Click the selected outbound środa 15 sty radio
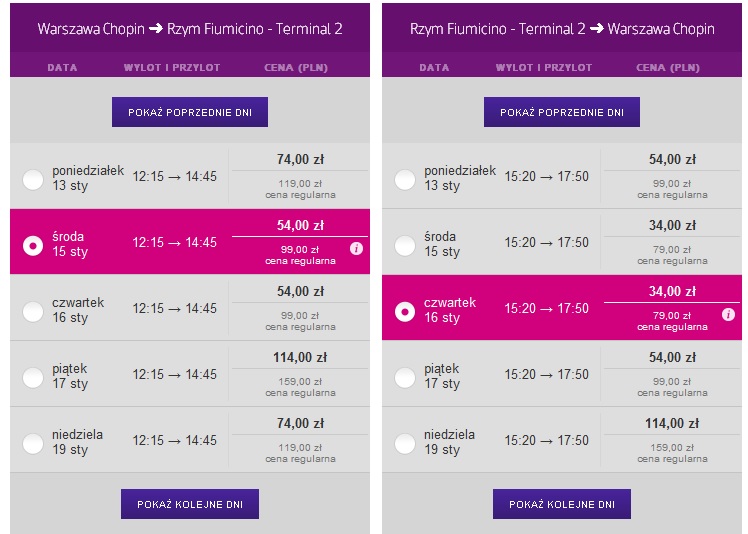 tap(33, 246)
